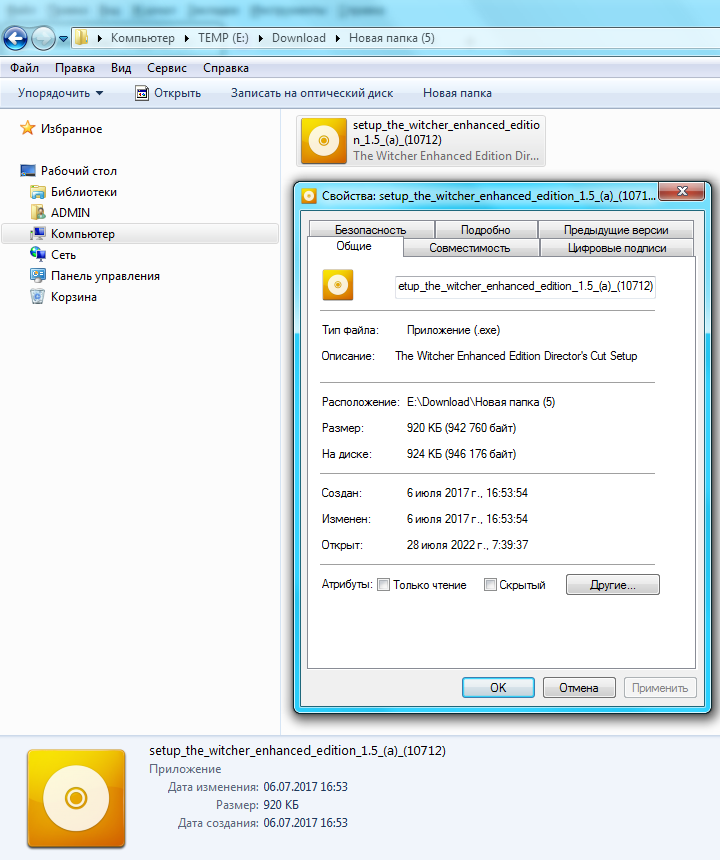Screen dimensions: 720x860
Task: Open the Справка menu
Action: [x=226, y=68]
